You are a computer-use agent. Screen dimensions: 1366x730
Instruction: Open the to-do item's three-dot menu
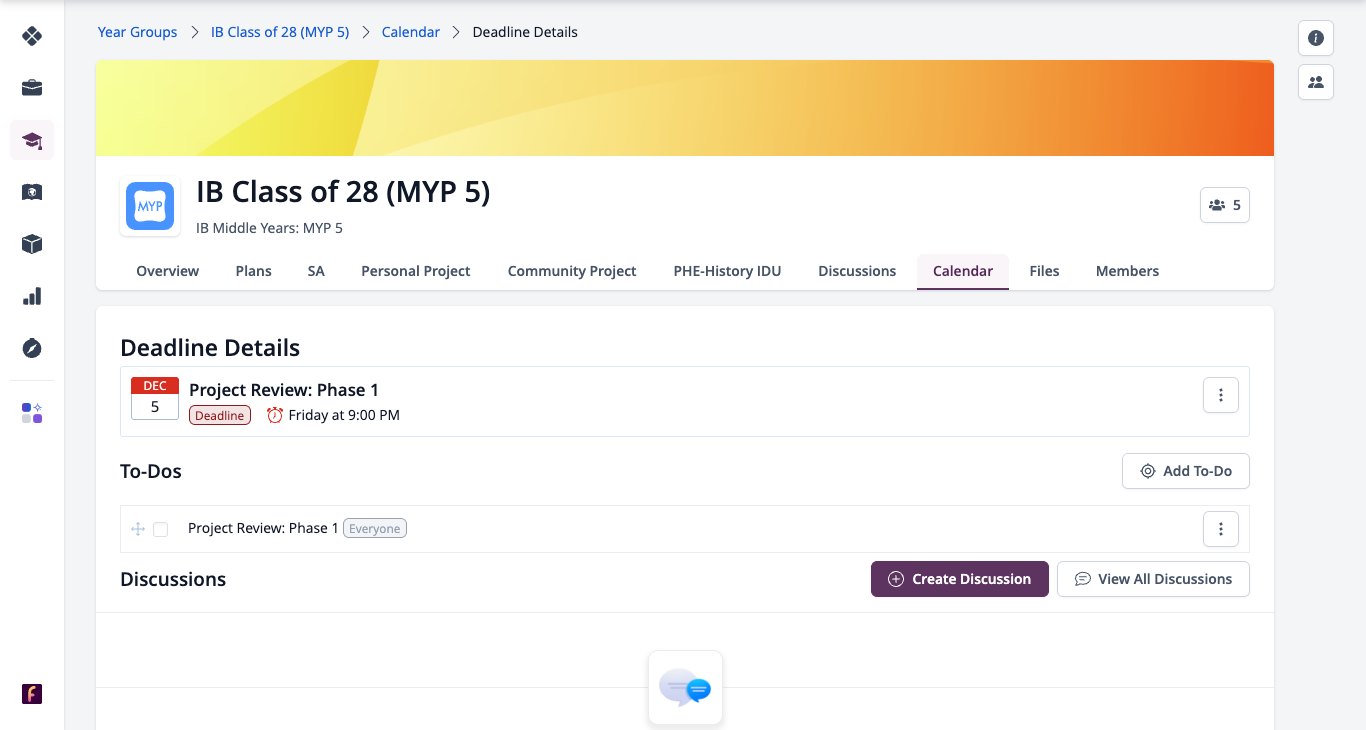click(1220, 529)
